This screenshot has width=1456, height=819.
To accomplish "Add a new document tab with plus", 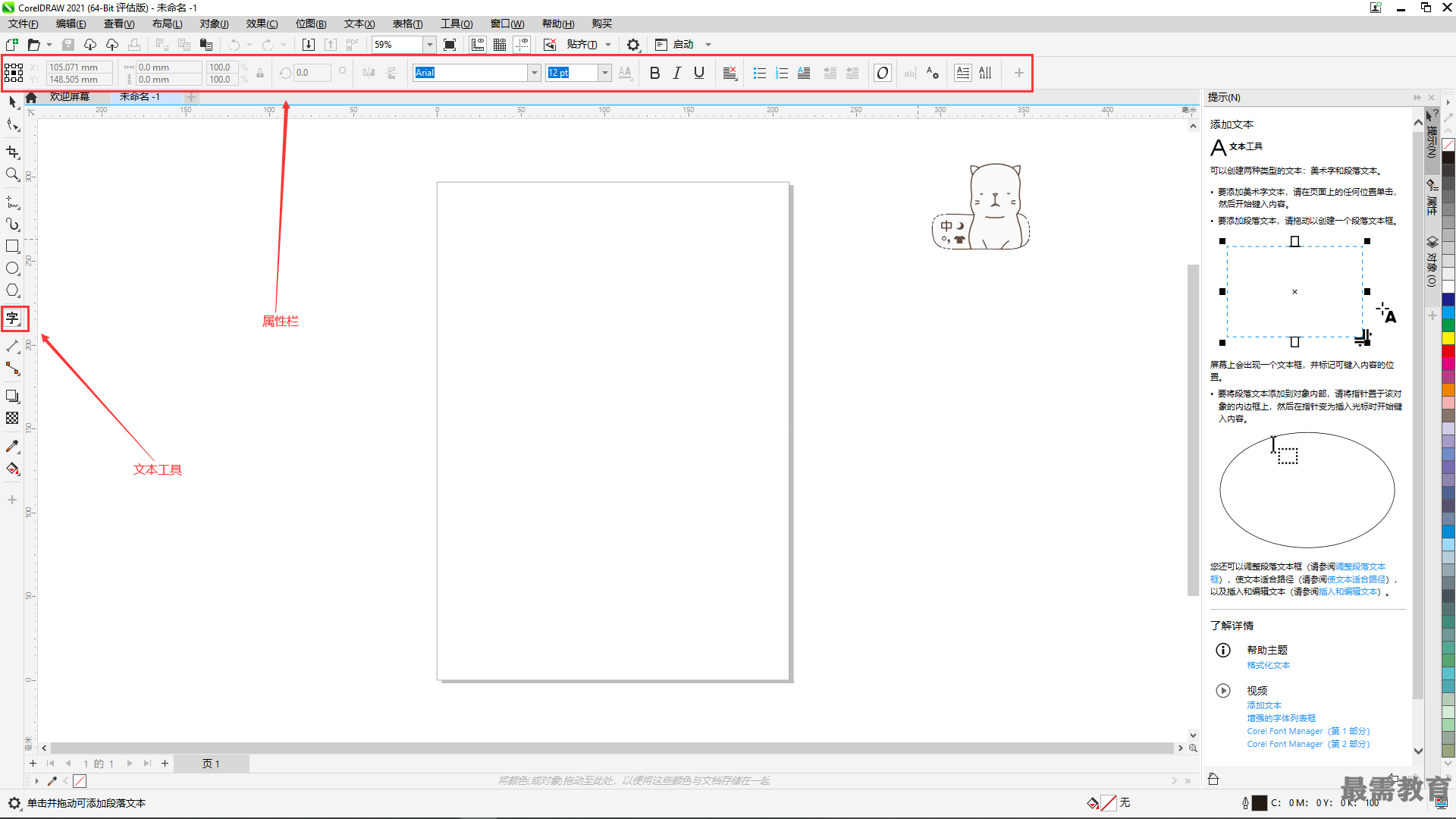I will click(x=191, y=97).
